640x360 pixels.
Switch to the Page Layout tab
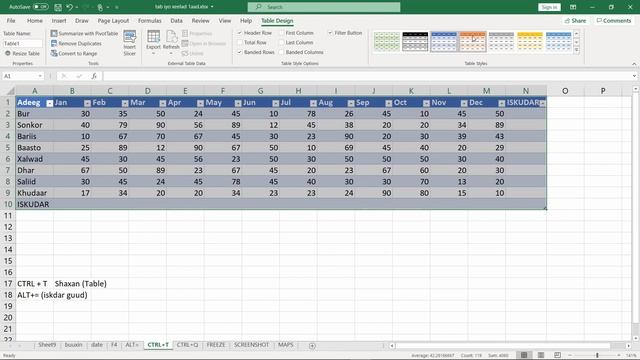[x=113, y=20]
